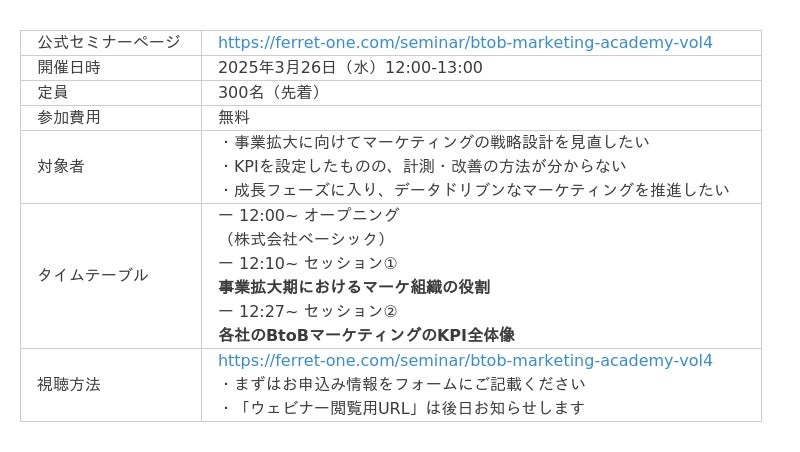Click the line about データドリブンなマーケティング

[474, 190]
